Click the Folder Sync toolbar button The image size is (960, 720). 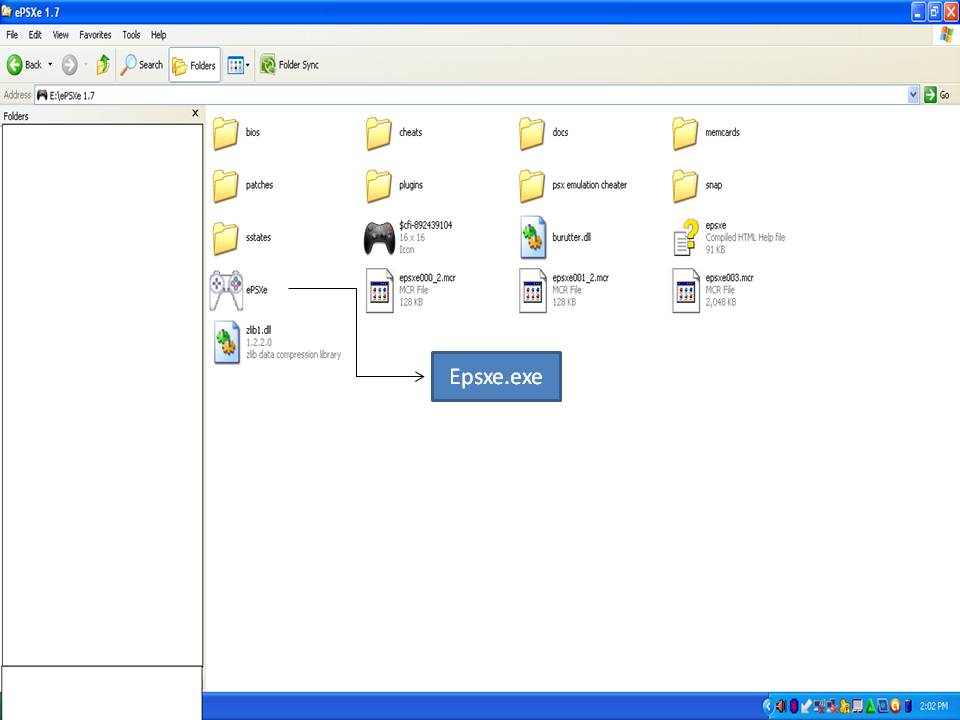289,64
